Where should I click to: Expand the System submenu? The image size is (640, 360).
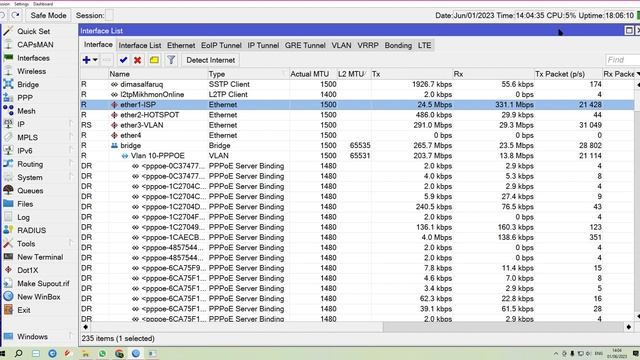pyautogui.click(x=29, y=177)
